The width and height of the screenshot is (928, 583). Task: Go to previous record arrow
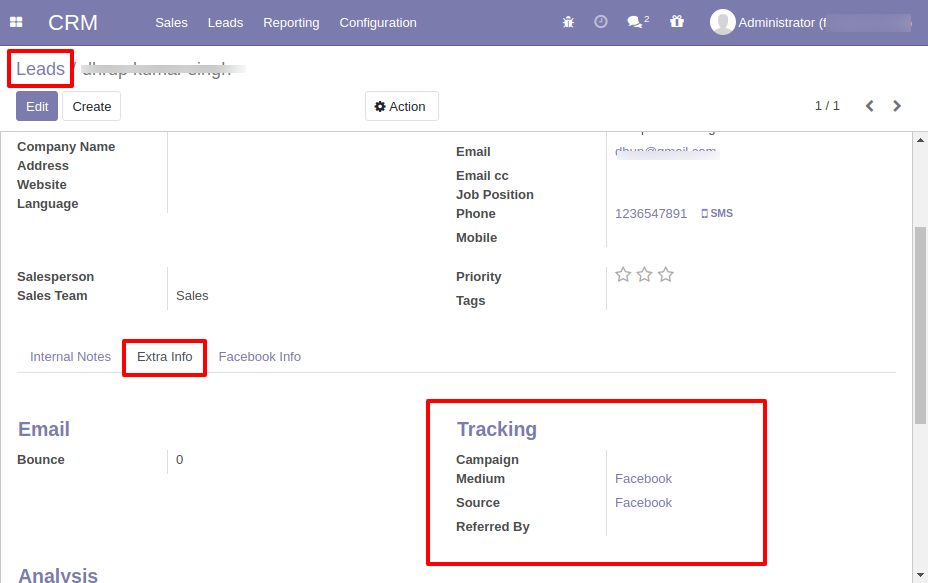[x=869, y=106]
